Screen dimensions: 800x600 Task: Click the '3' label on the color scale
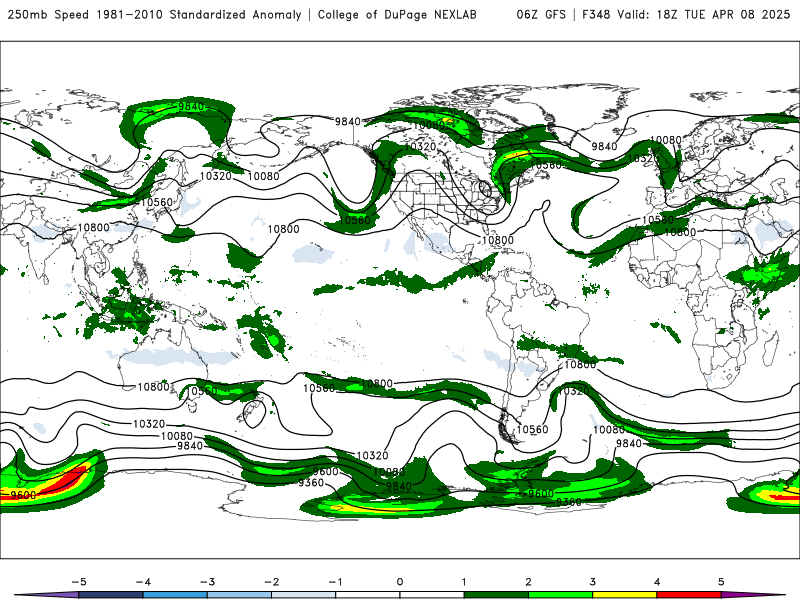(x=592, y=582)
